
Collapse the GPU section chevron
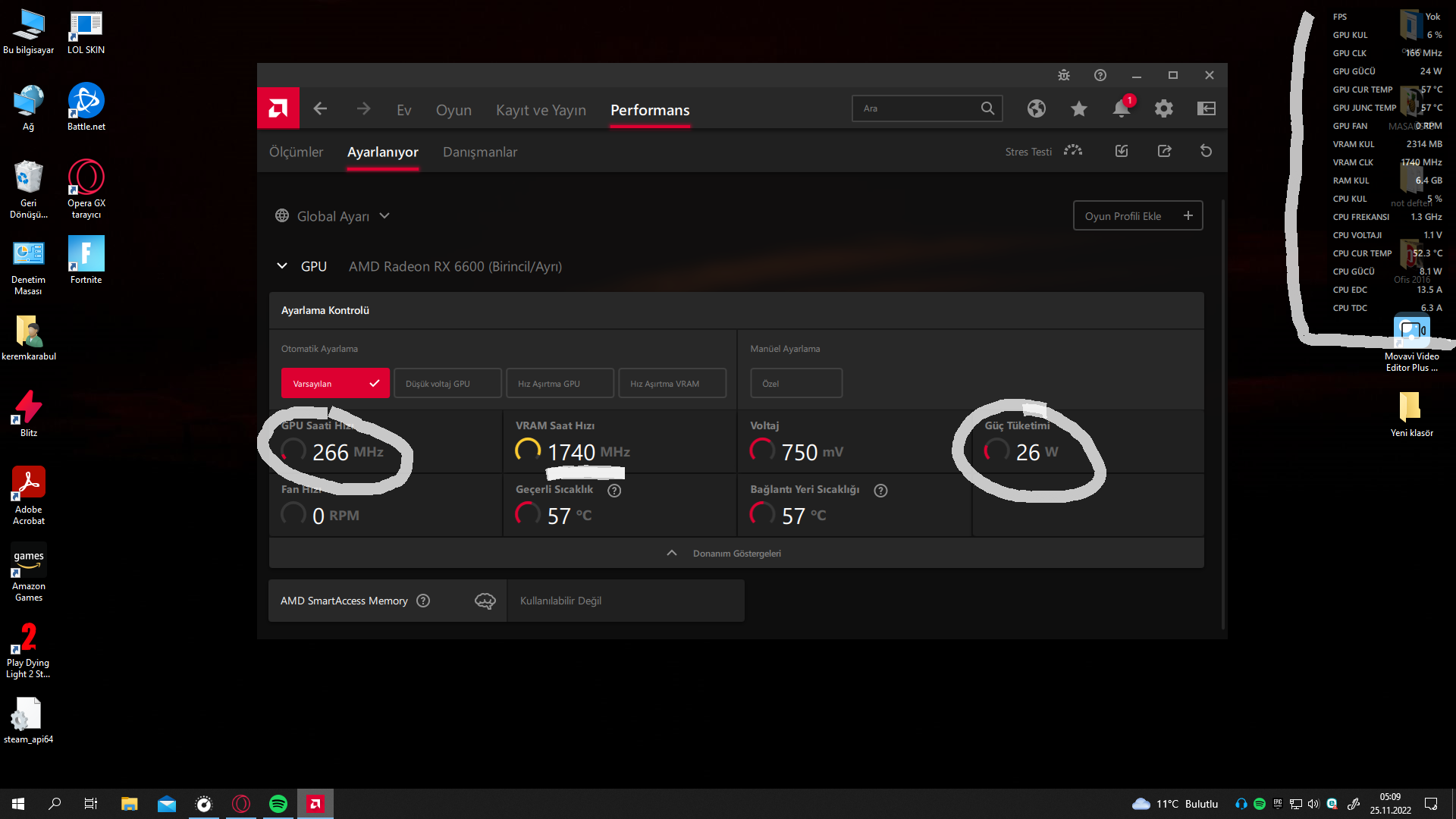(282, 266)
